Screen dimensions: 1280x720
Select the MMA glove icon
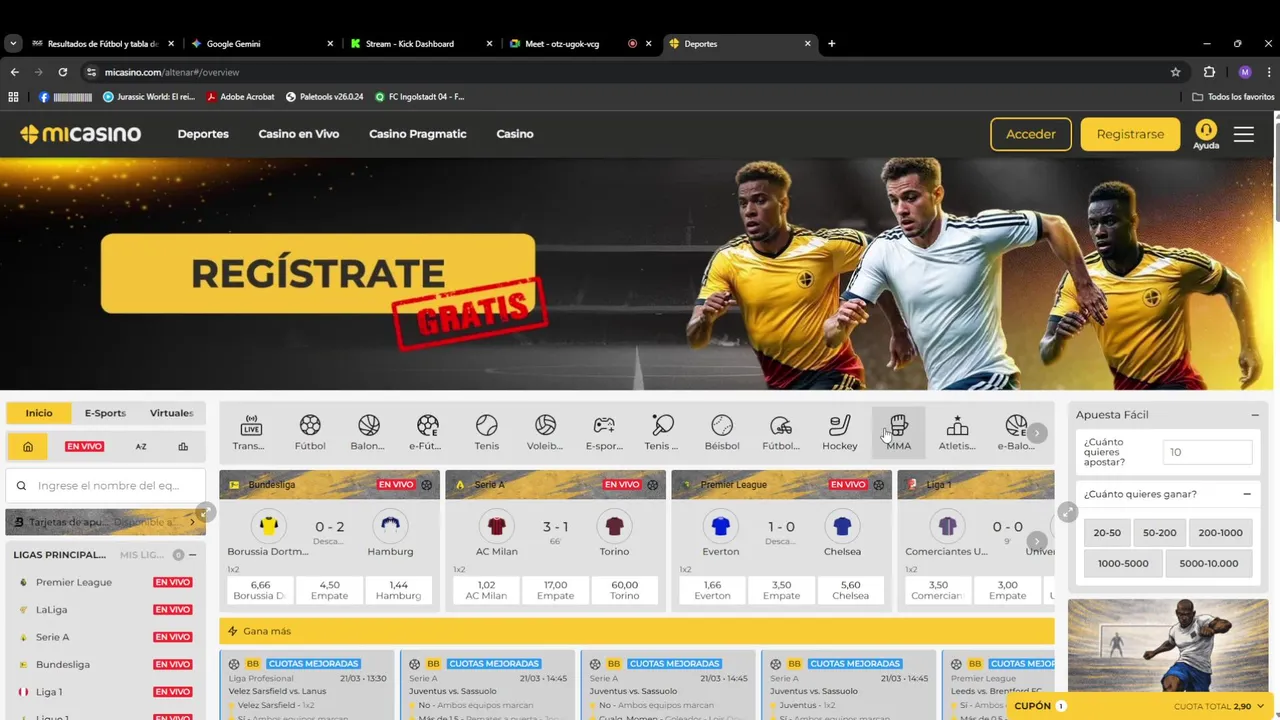coord(898,433)
